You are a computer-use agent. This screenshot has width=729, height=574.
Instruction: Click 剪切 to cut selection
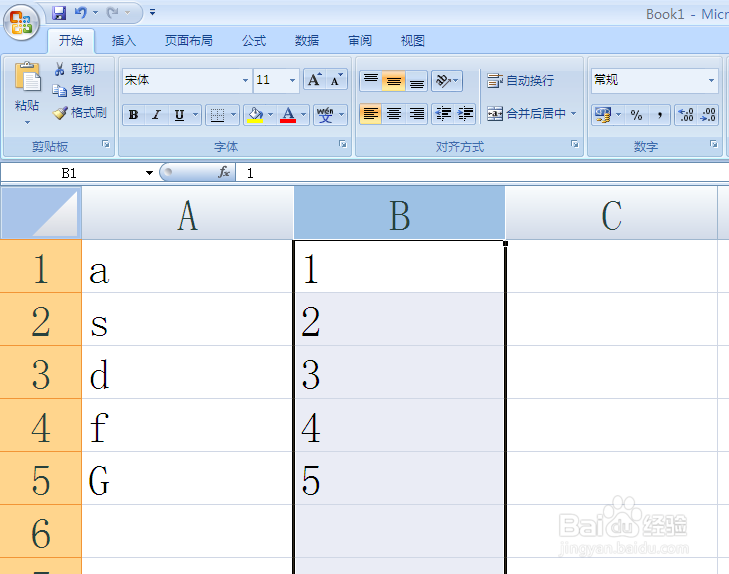click(74, 69)
